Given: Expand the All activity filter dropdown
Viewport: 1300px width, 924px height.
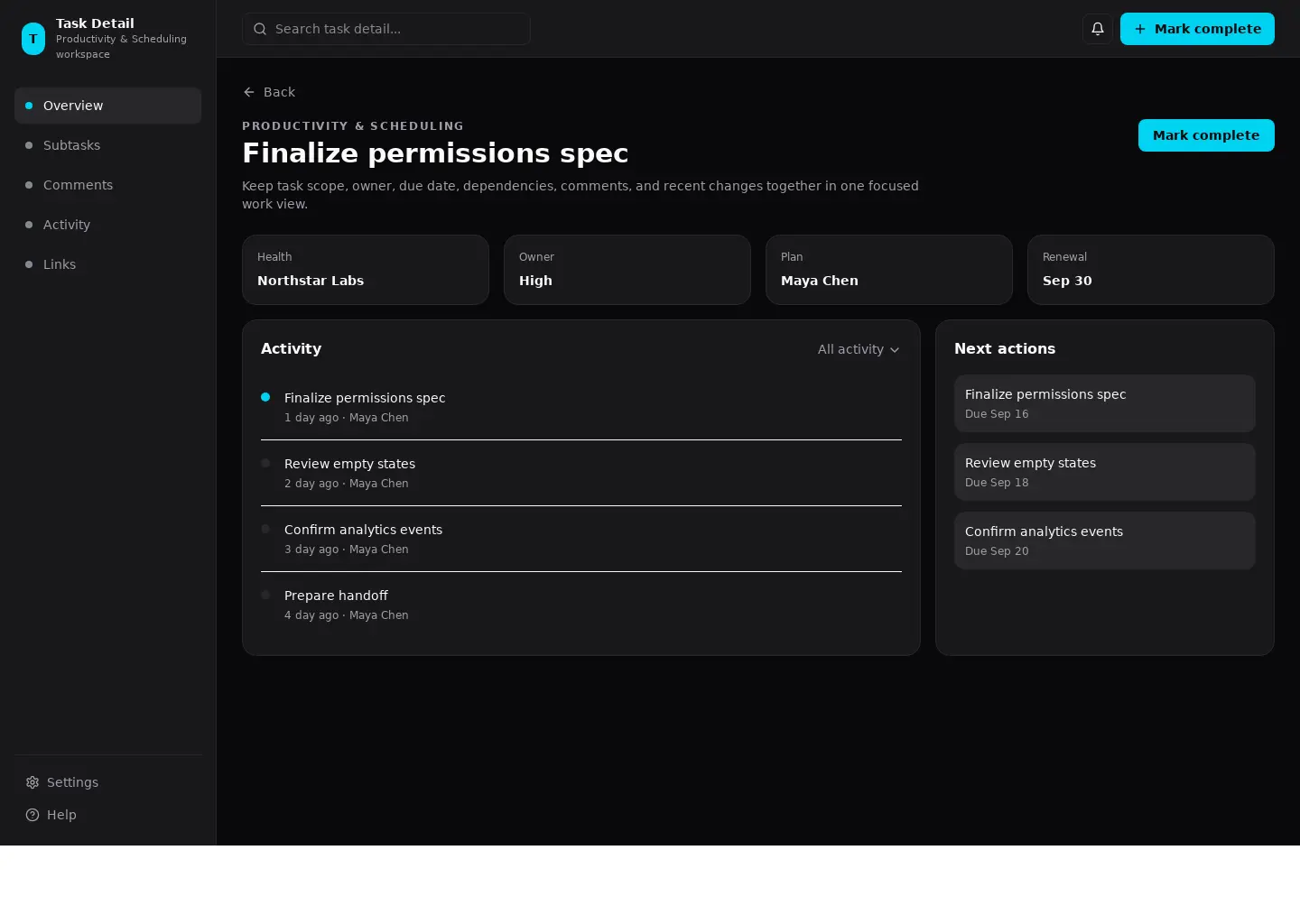Looking at the screenshot, I should pyautogui.click(x=859, y=349).
